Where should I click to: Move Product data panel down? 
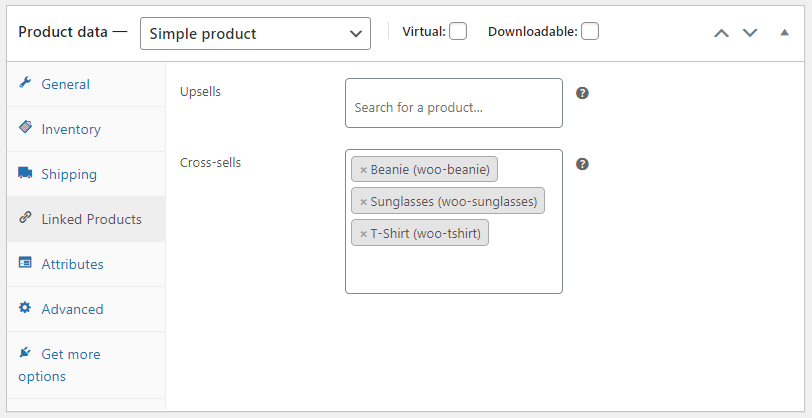point(750,33)
